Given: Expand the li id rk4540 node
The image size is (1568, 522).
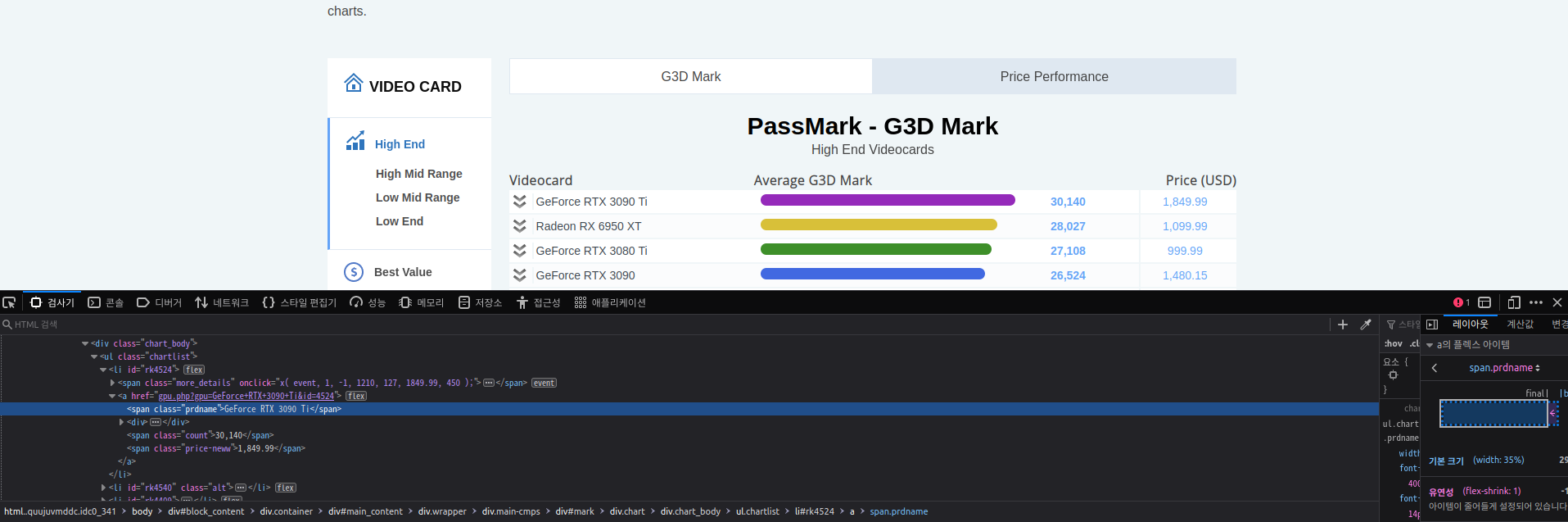Looking at the screenshot, I should 103,488.
